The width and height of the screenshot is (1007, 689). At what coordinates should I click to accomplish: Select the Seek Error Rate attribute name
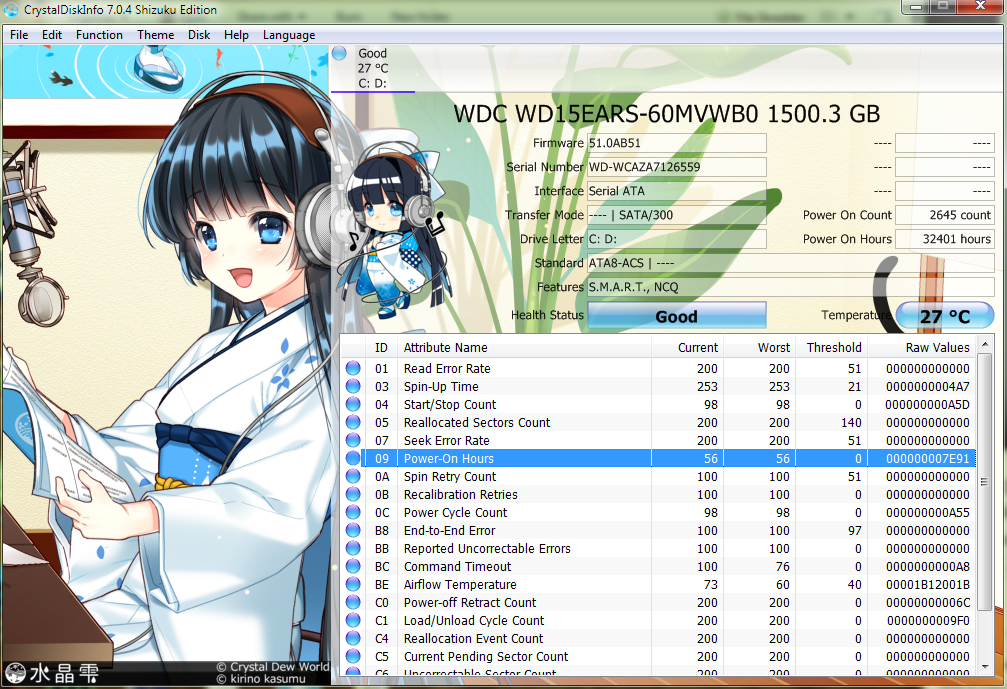446,440
